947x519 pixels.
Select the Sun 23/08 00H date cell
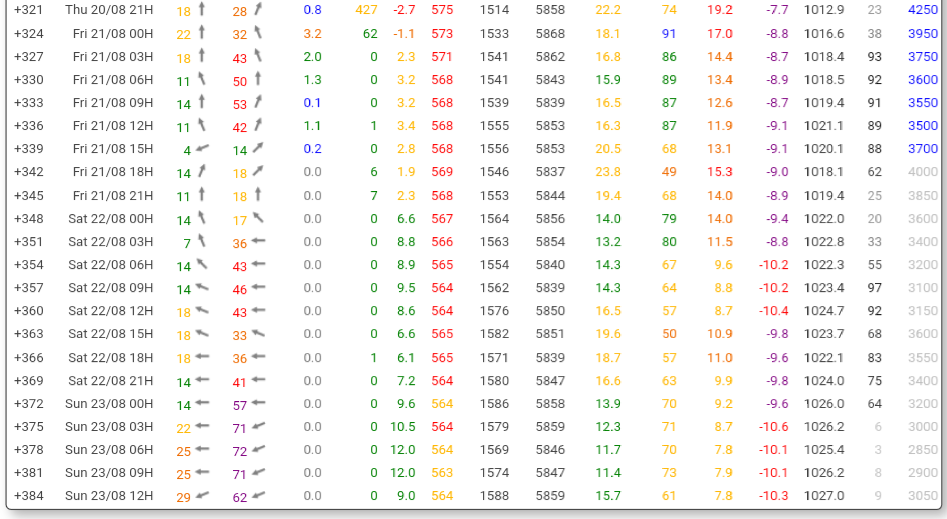109,404
